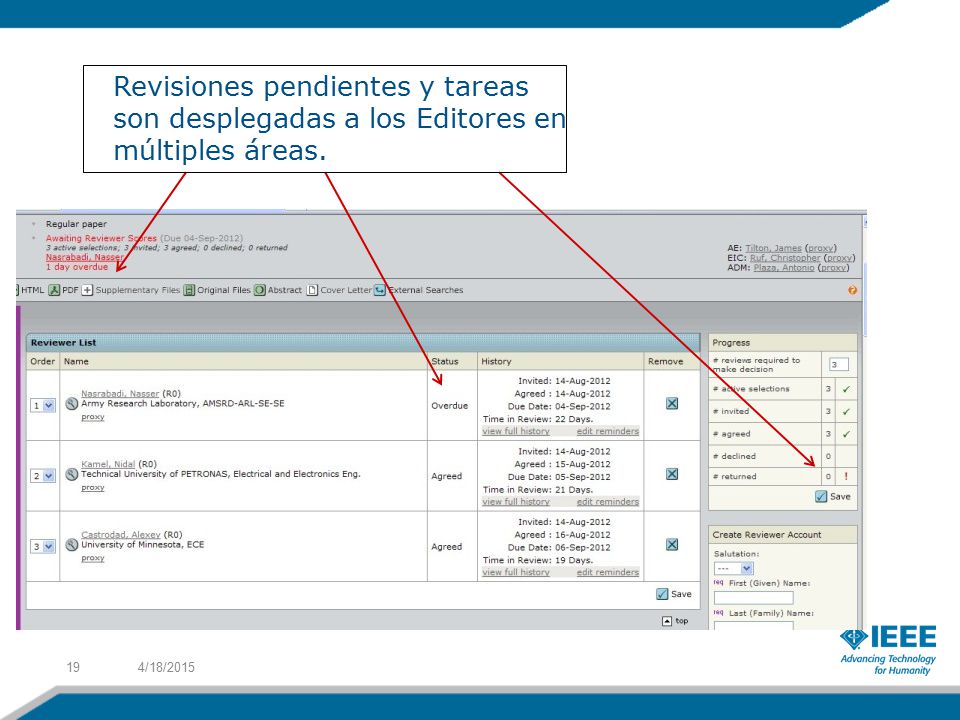Open Supplementary Files plus icon
Viewport: 960px width, 720px height.
click(x=88, y=290)
